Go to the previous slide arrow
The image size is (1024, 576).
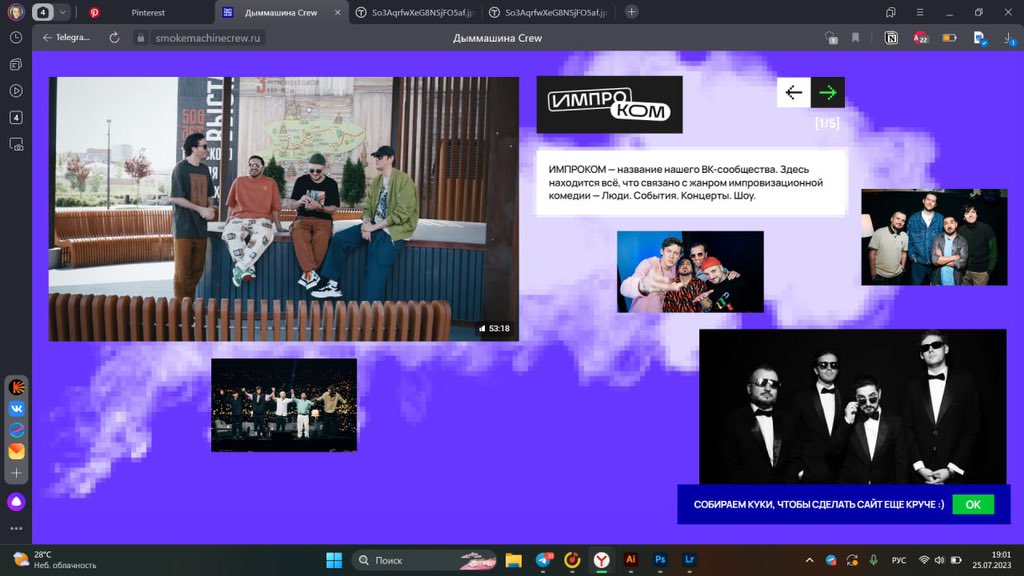793,93
